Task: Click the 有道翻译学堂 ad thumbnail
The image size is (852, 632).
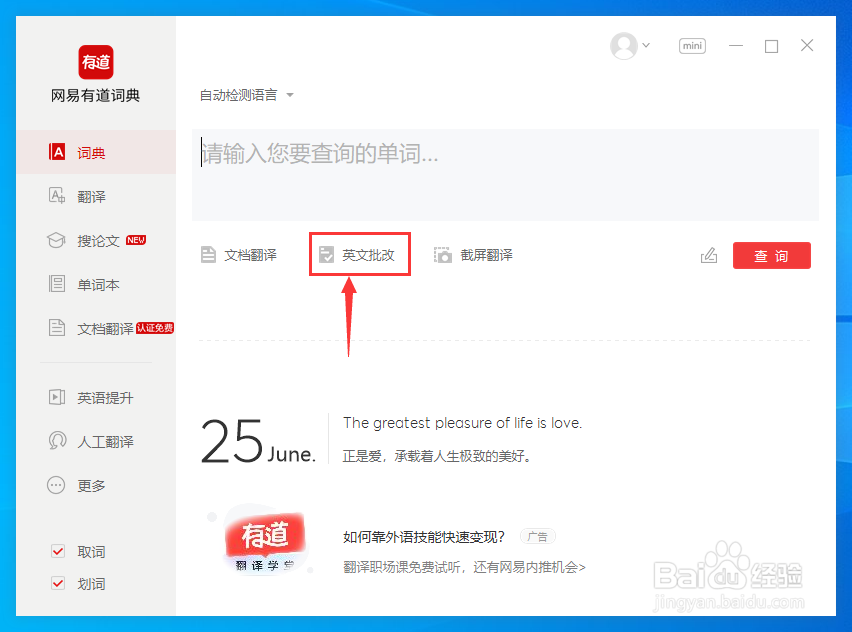Action: coord(265,540)
